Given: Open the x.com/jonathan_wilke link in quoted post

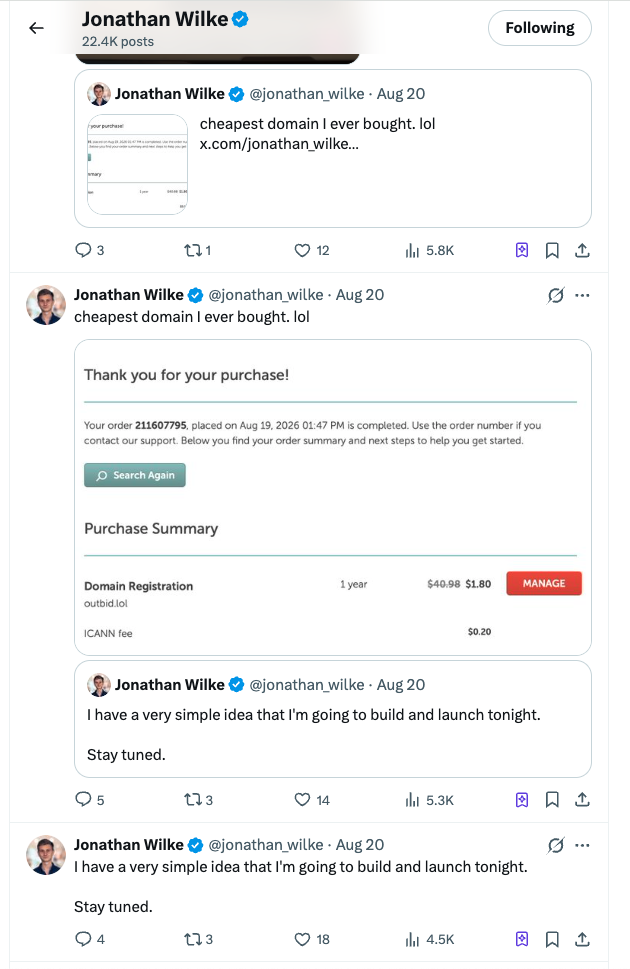Looking at the screenshot, I should (279, 144).
